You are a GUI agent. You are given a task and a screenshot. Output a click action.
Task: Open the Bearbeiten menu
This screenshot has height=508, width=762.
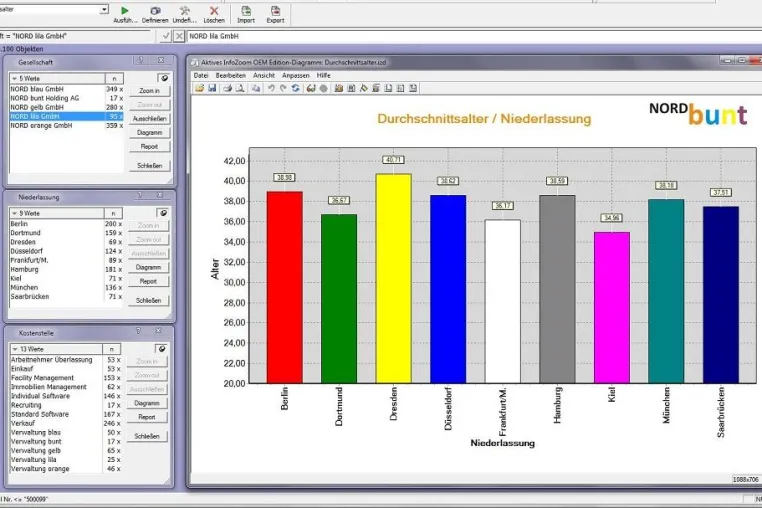[230, 75]
